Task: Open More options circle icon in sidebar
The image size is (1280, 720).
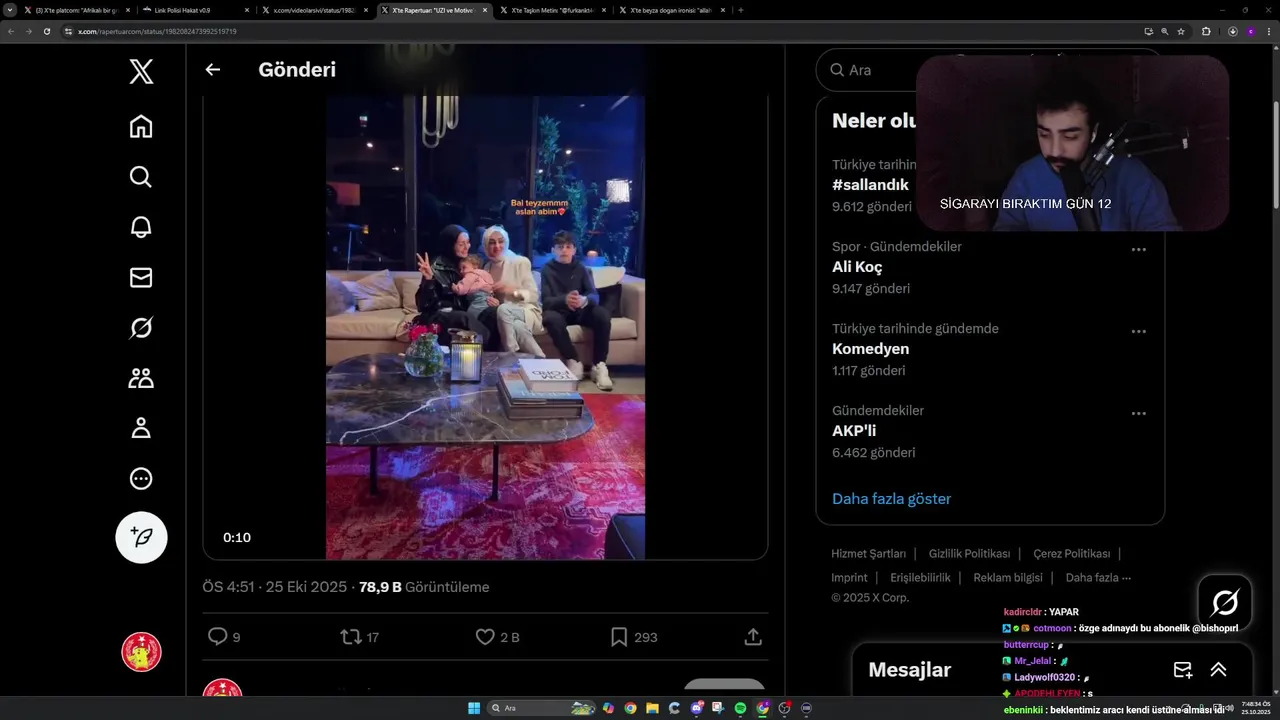Action: 141,478
